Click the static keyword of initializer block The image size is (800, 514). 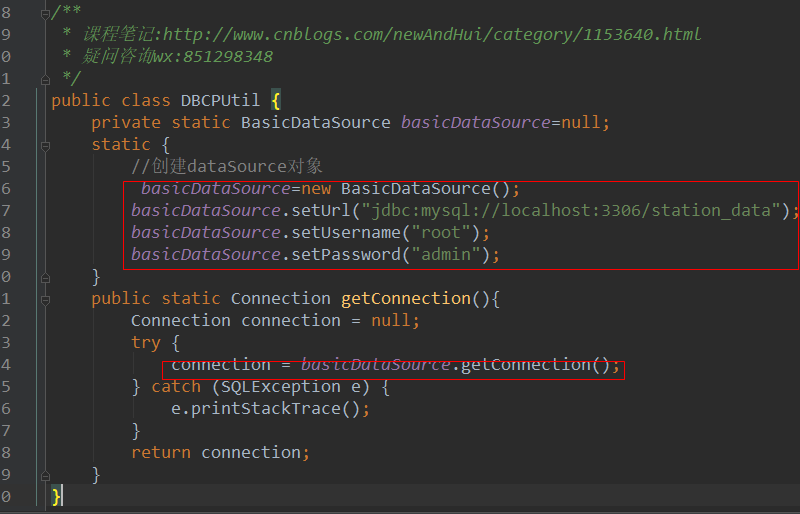[x=121, y=144]
